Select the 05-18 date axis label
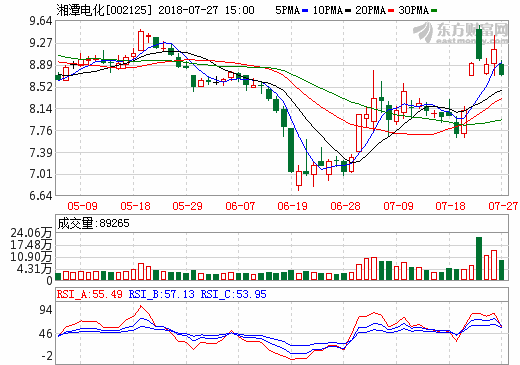 click(135, 206)
